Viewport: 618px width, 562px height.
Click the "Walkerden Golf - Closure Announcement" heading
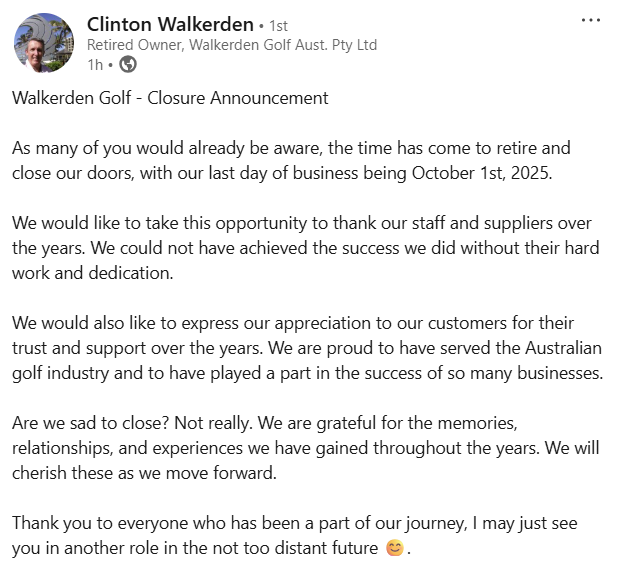pyautogui.click(x=170, y=98)
